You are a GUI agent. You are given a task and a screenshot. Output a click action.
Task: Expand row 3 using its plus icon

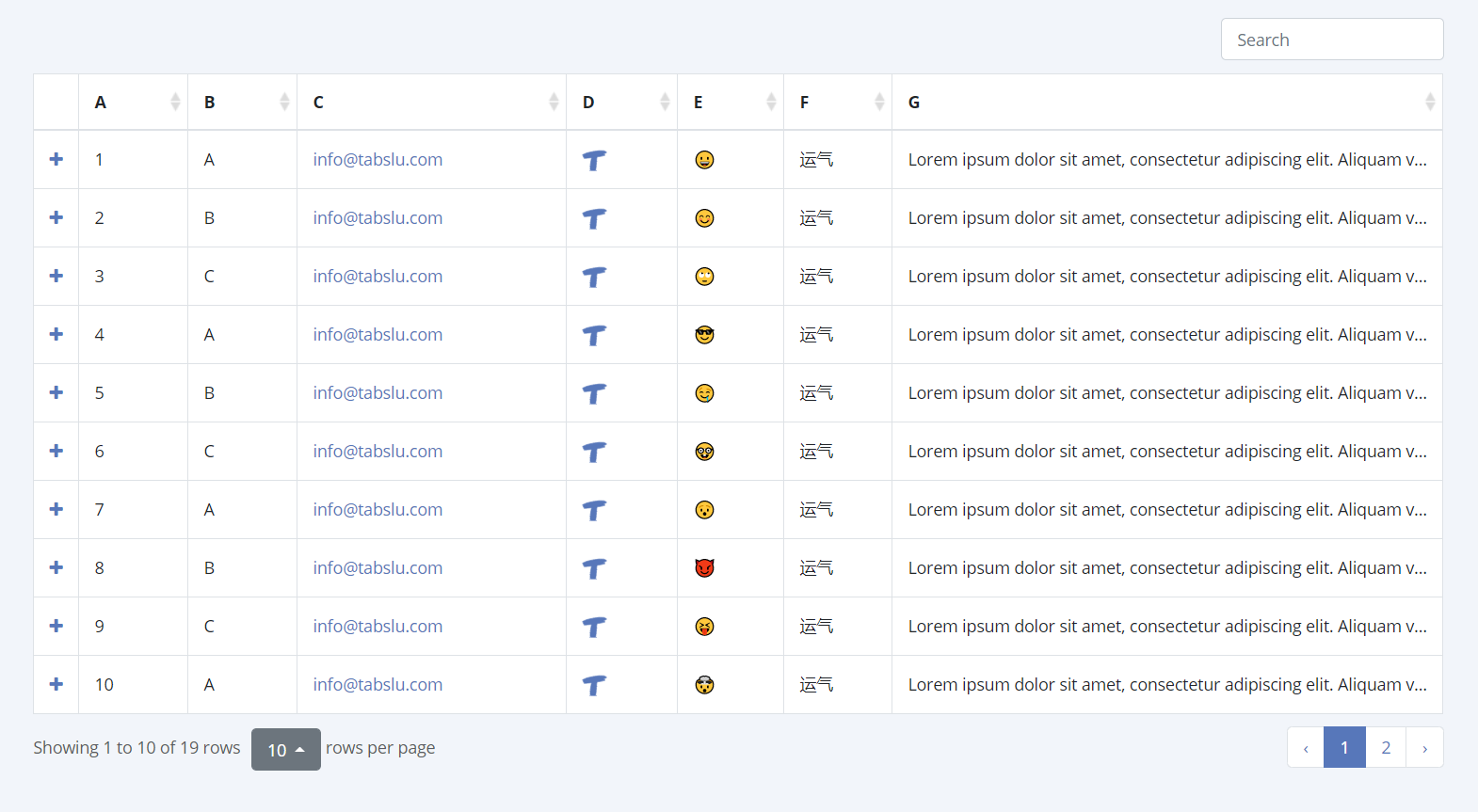coord(56,276)
